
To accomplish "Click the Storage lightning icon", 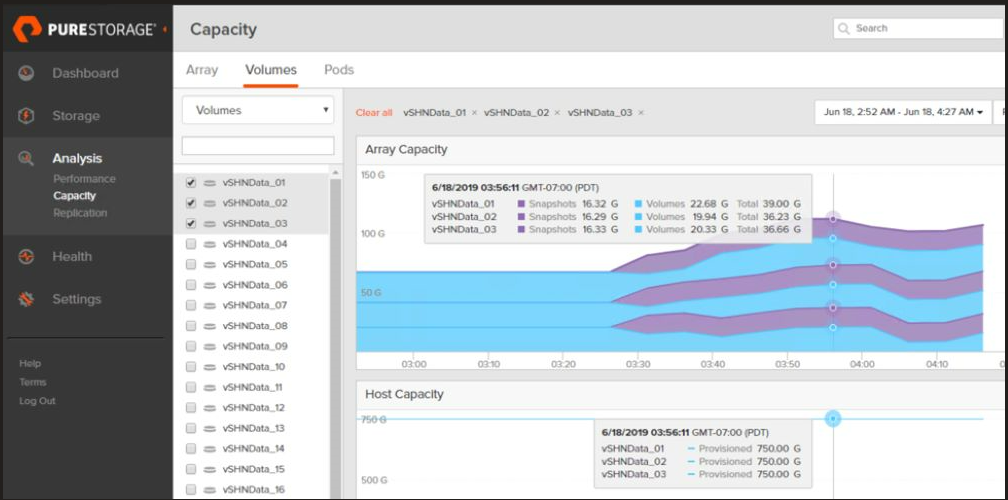I will coord(26,116).
